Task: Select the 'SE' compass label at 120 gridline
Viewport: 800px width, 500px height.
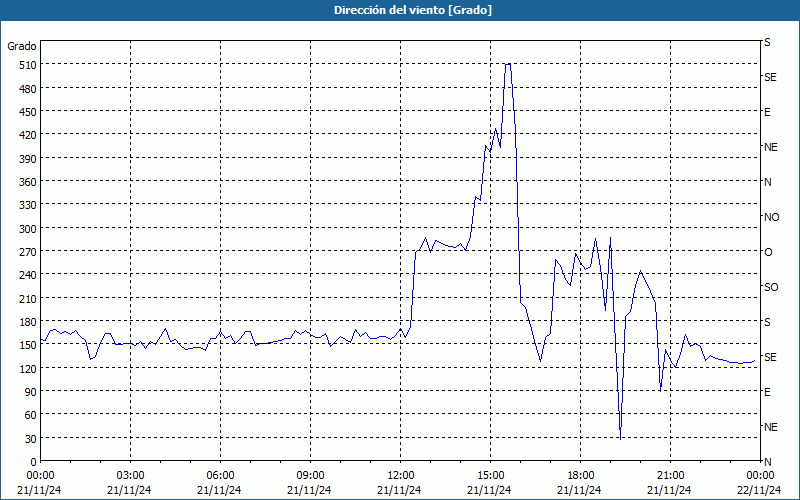Action: 770,357
